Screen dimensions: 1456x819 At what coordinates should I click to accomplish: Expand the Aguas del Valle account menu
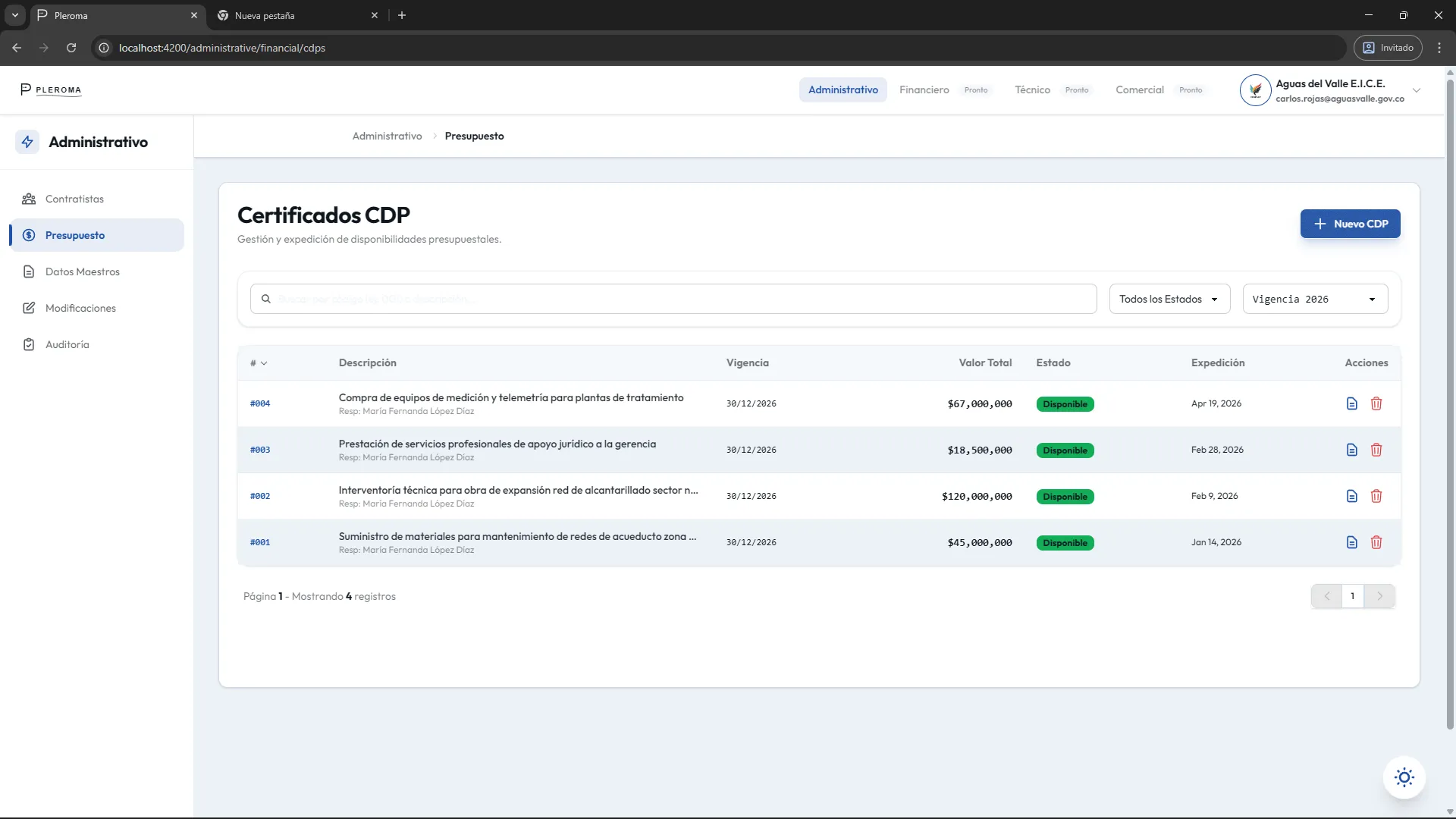1417,89
